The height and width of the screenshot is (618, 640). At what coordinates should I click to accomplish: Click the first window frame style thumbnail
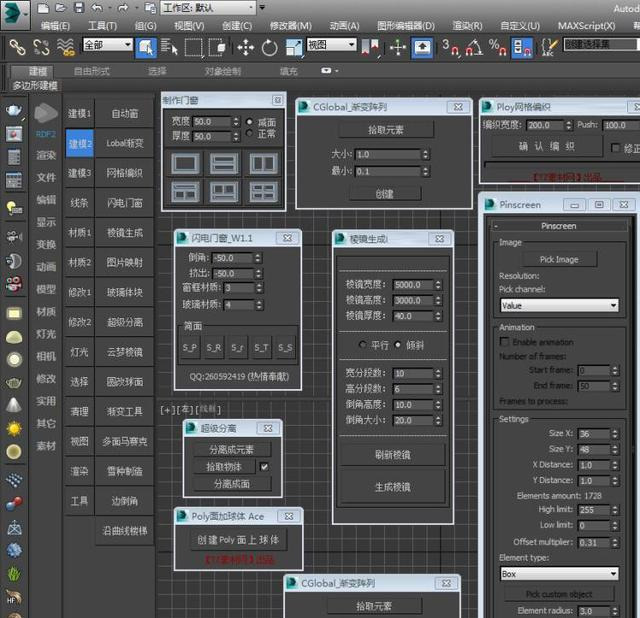(x=187, y=162)
